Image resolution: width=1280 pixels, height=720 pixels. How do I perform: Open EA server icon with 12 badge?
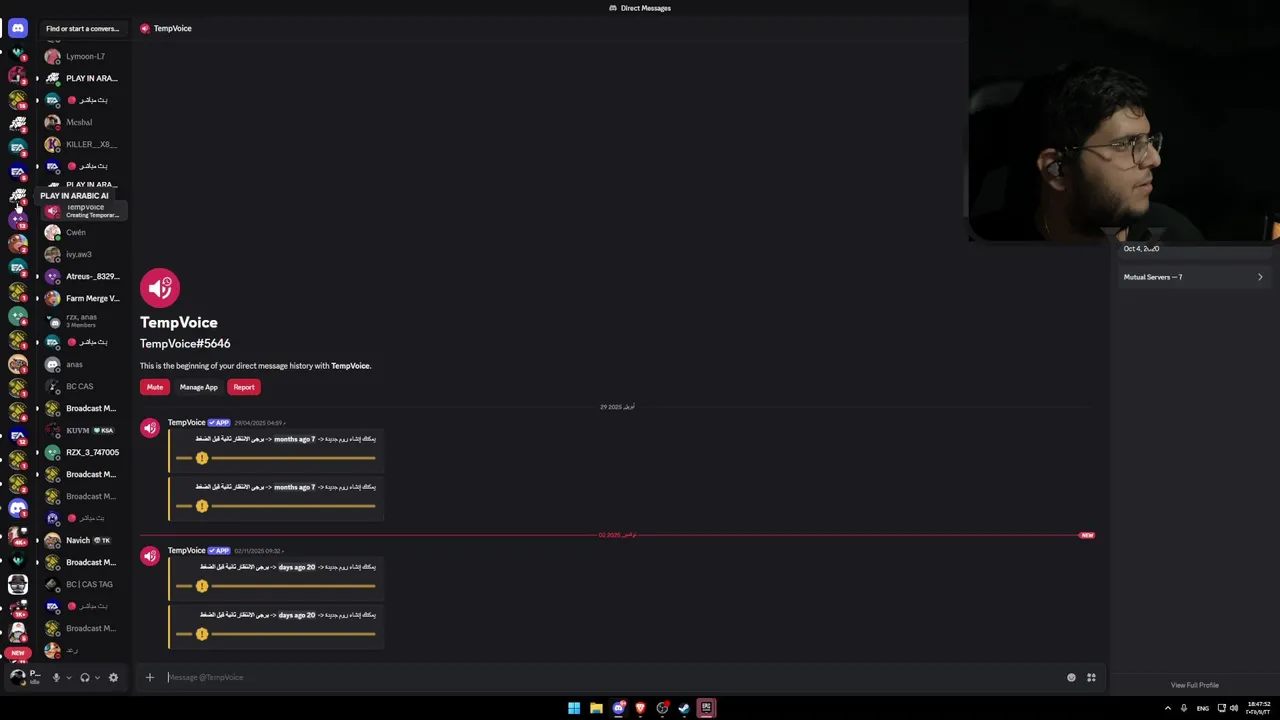17,437
